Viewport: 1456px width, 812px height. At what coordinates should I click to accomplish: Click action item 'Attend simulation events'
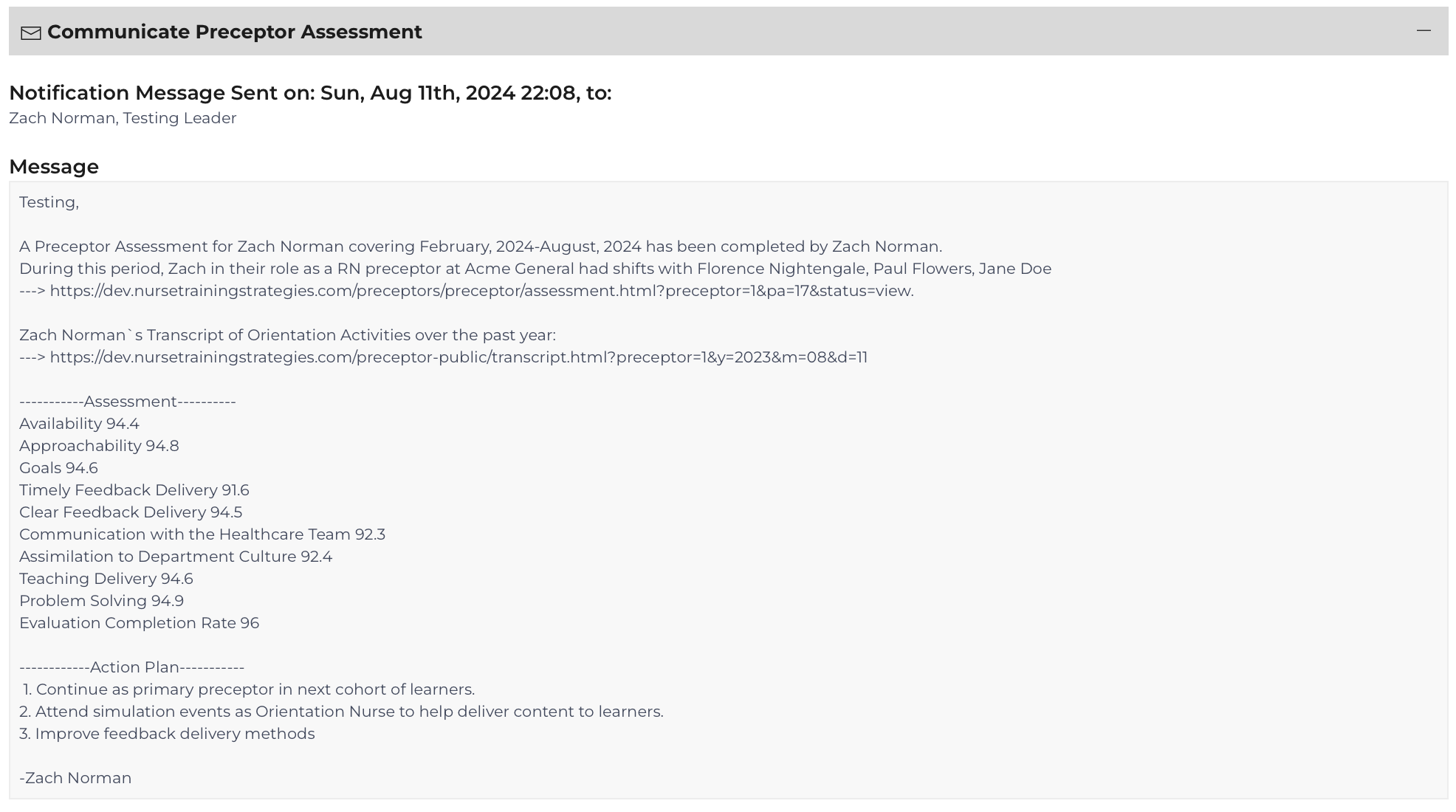click(x=341, y=712)
